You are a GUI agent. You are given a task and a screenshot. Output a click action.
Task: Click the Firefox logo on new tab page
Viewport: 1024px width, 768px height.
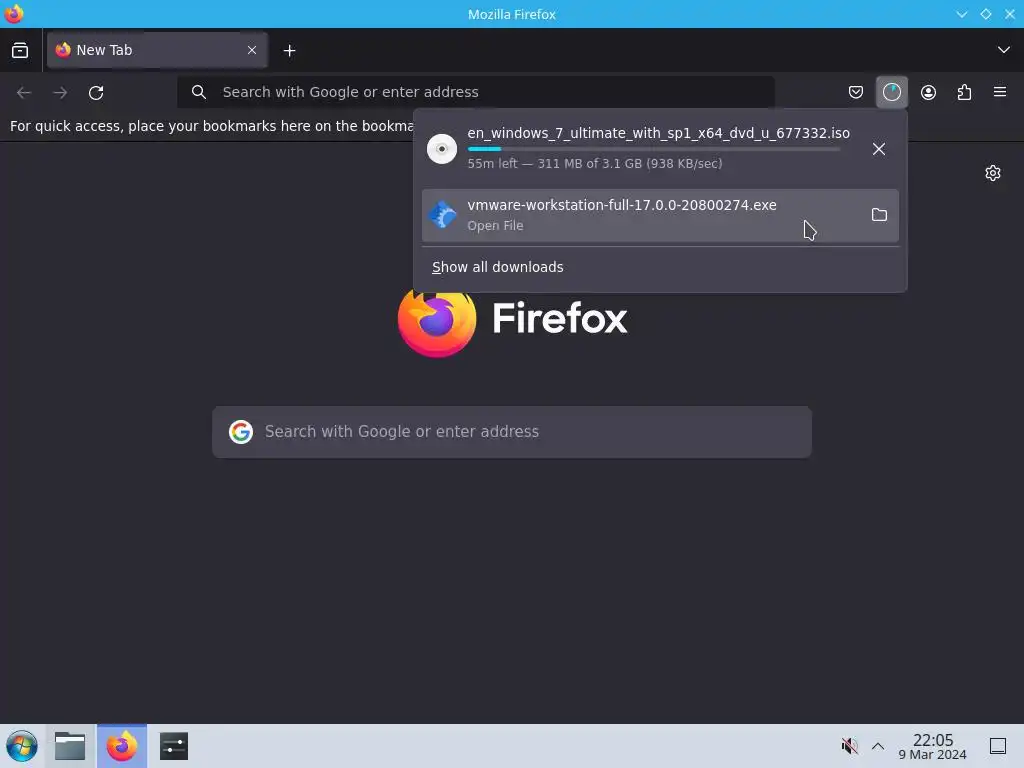[437, 322]
